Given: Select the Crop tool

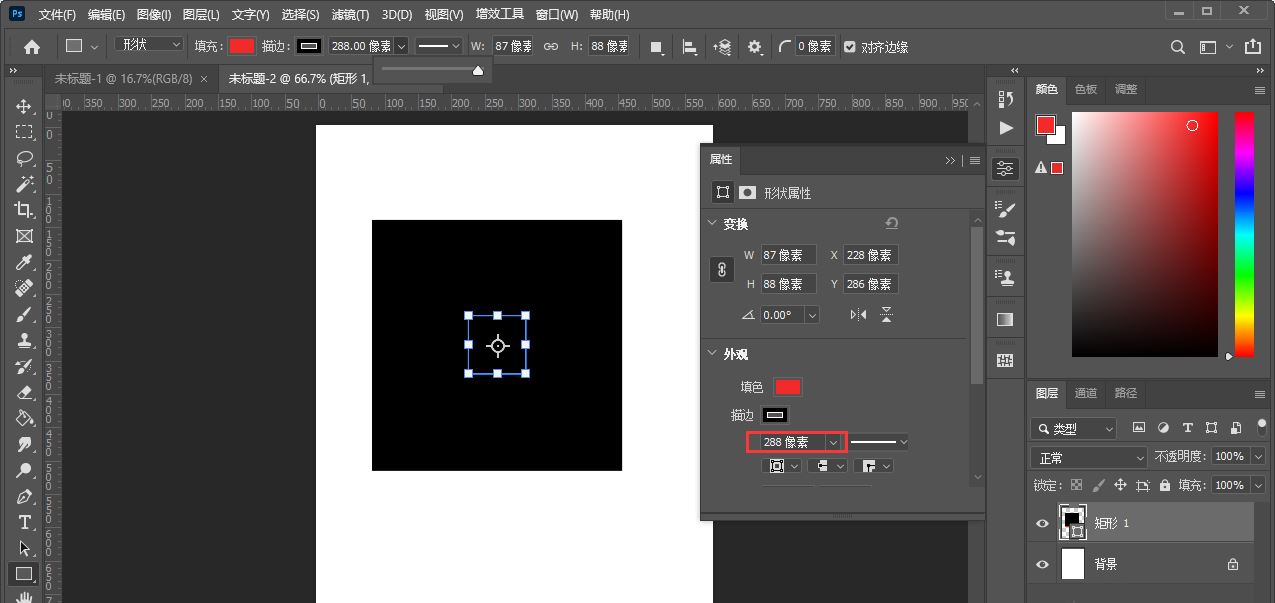Looking at the screenshot, I should tap(24, 210).
